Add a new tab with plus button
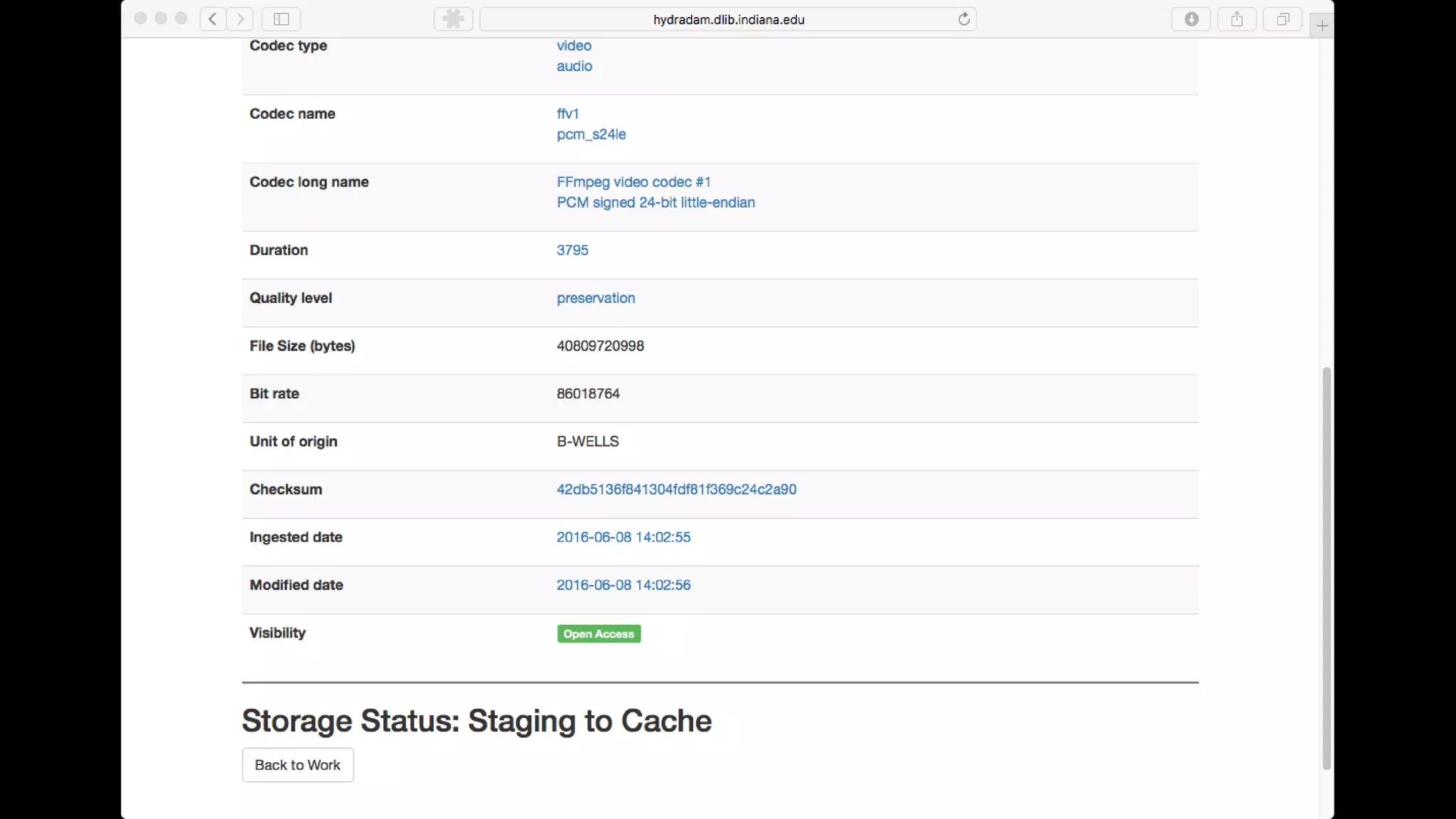Screen dimensions: 1456x819 pyautogui.click(x=1322, y=26)
